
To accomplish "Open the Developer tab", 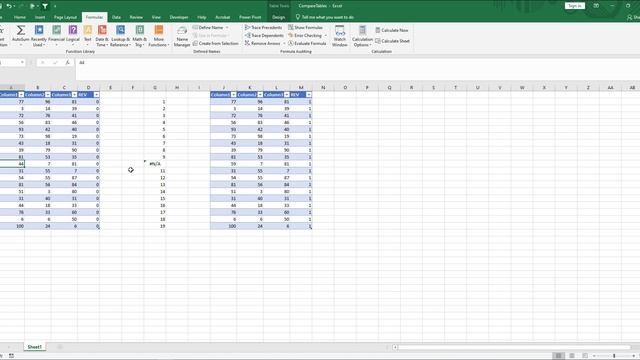I will [x=179, y=17].
